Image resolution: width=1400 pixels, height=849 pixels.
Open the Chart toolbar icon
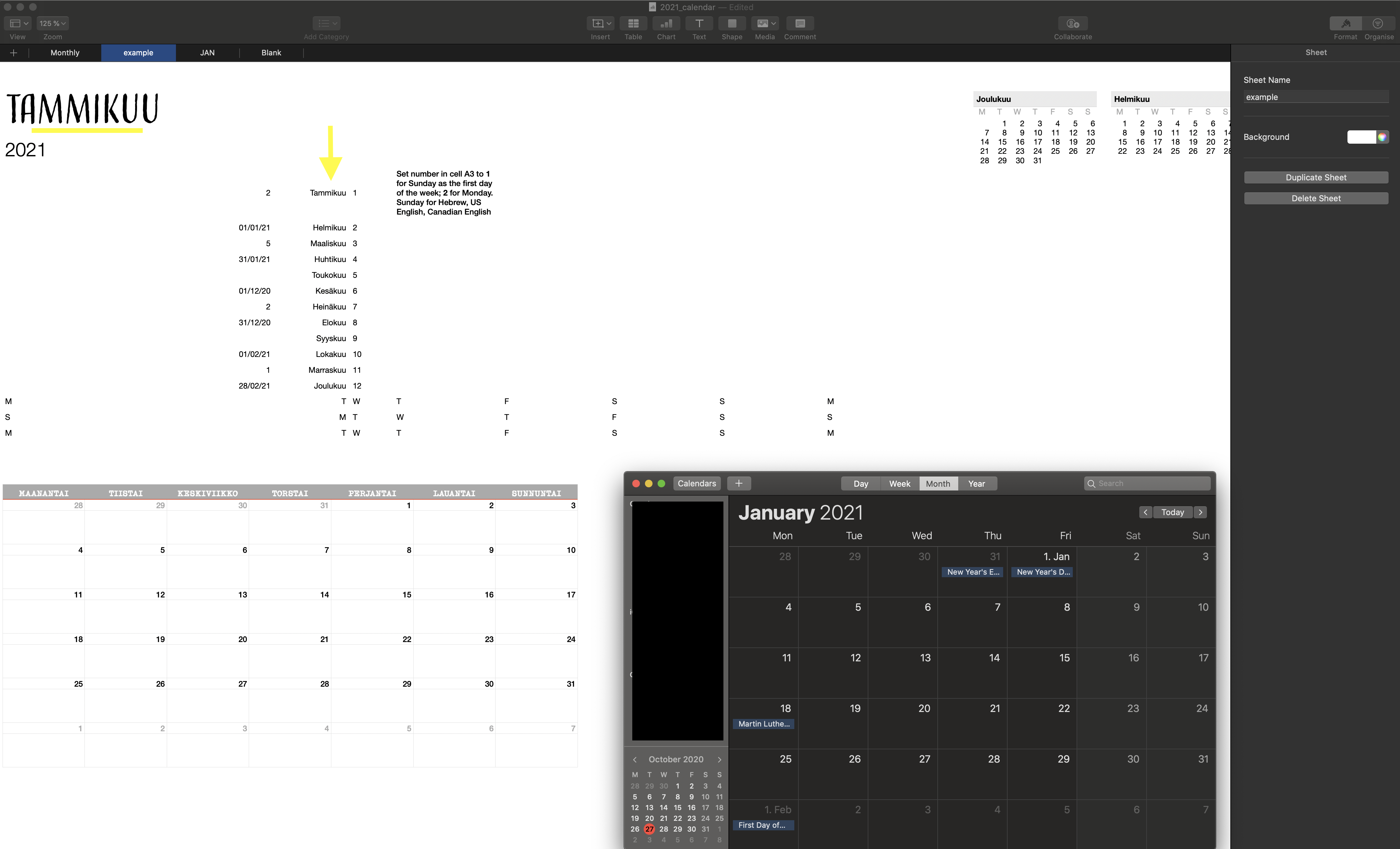[x=666, y=23]
